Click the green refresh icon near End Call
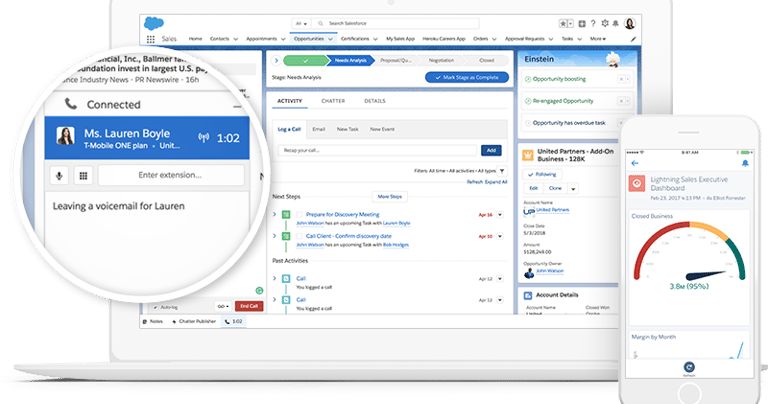The height and width of the screenshot is (404, 768). point(260,290)
